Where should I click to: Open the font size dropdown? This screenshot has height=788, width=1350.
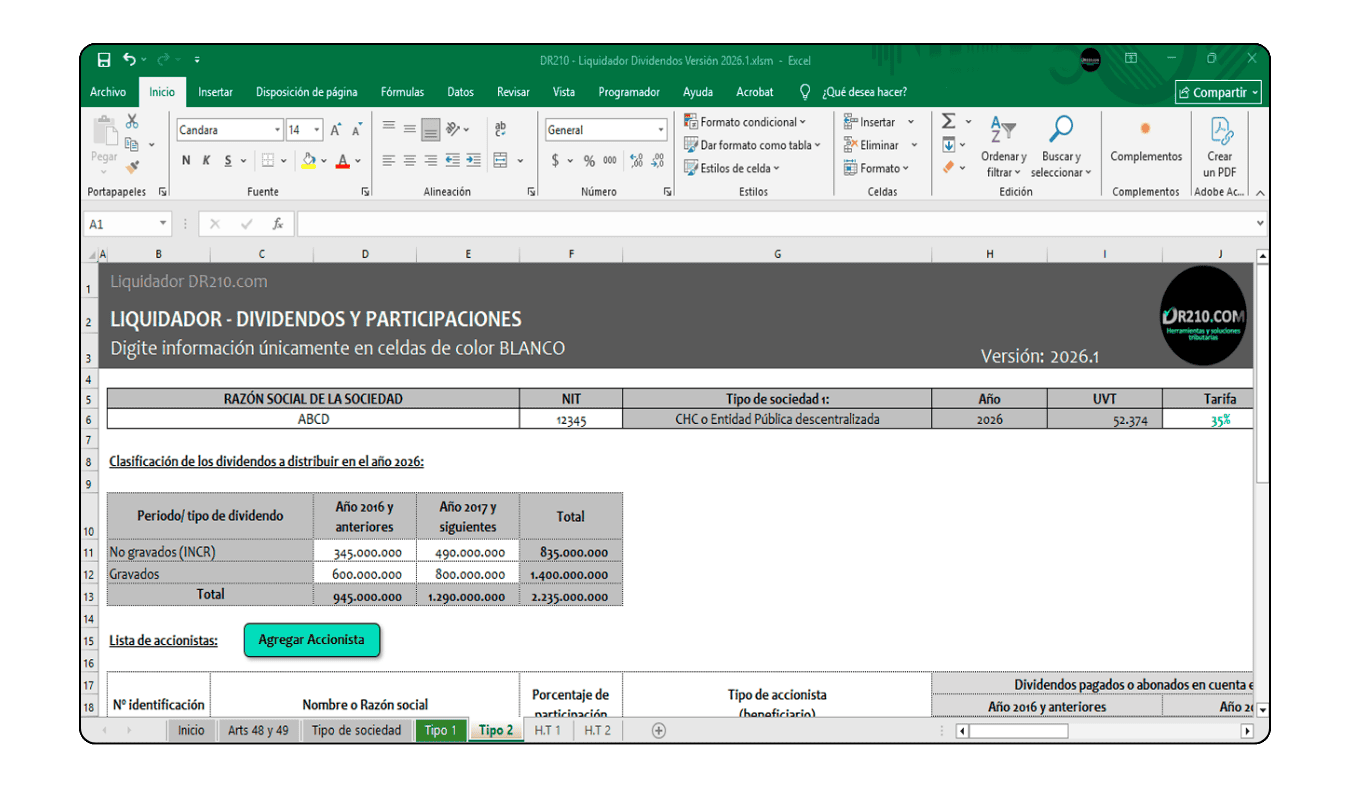point(316,130)
